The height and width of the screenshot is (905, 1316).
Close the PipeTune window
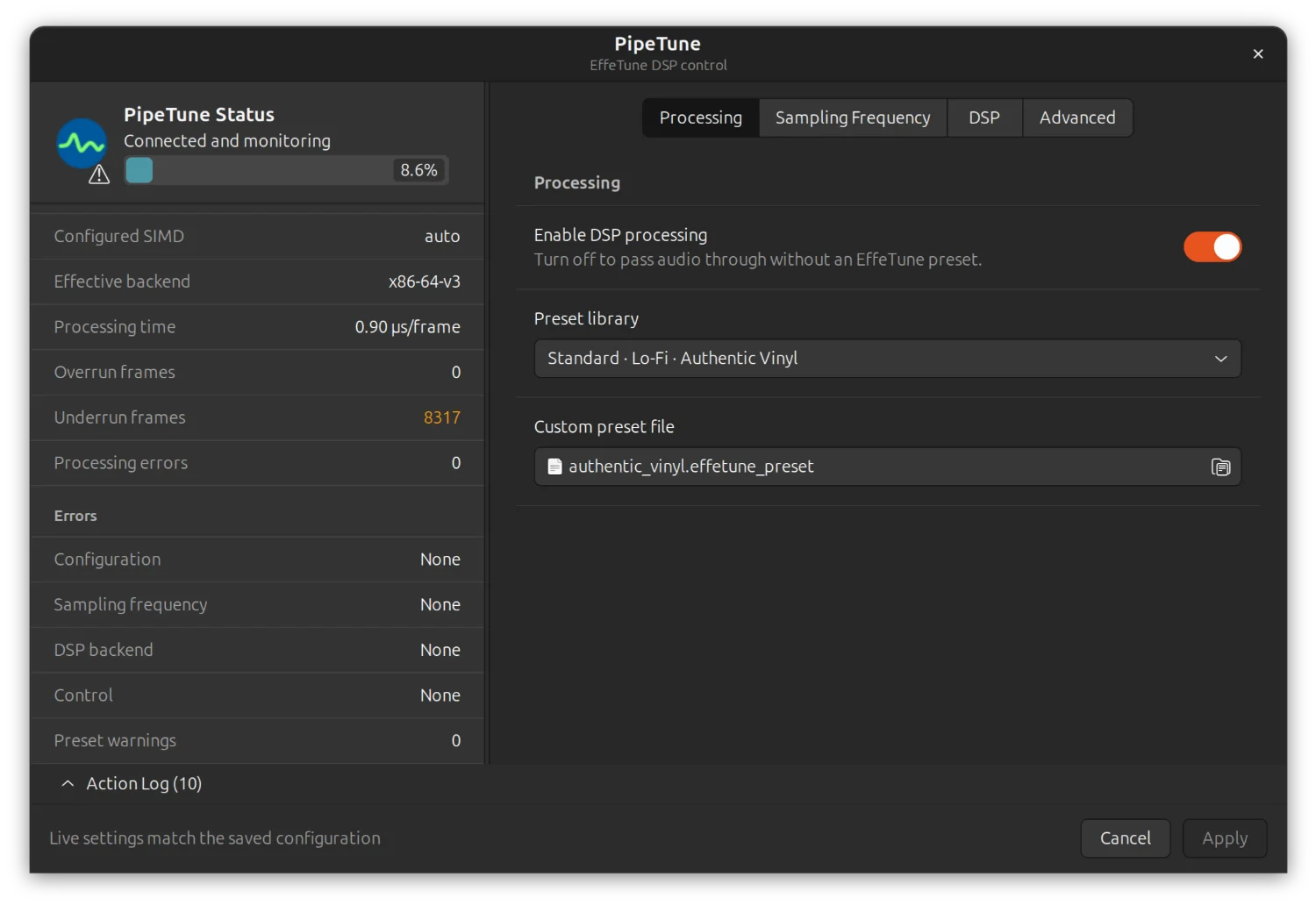pos(1258,54)
